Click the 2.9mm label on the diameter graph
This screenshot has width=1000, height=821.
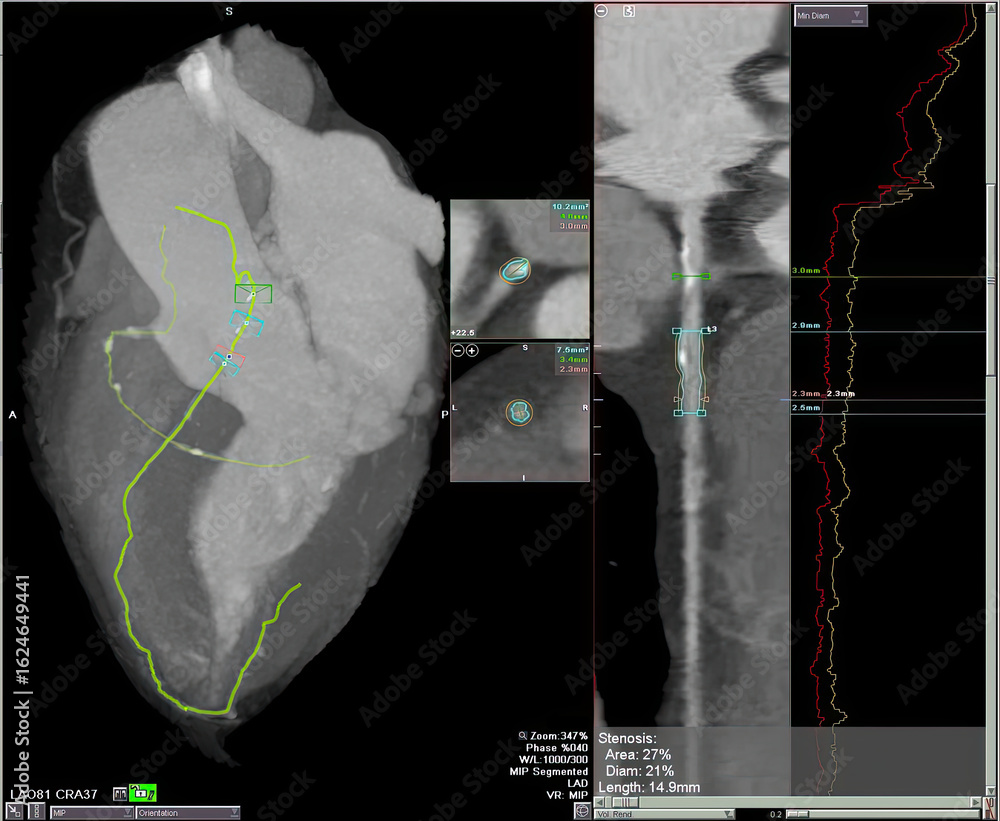coord(806,325)
